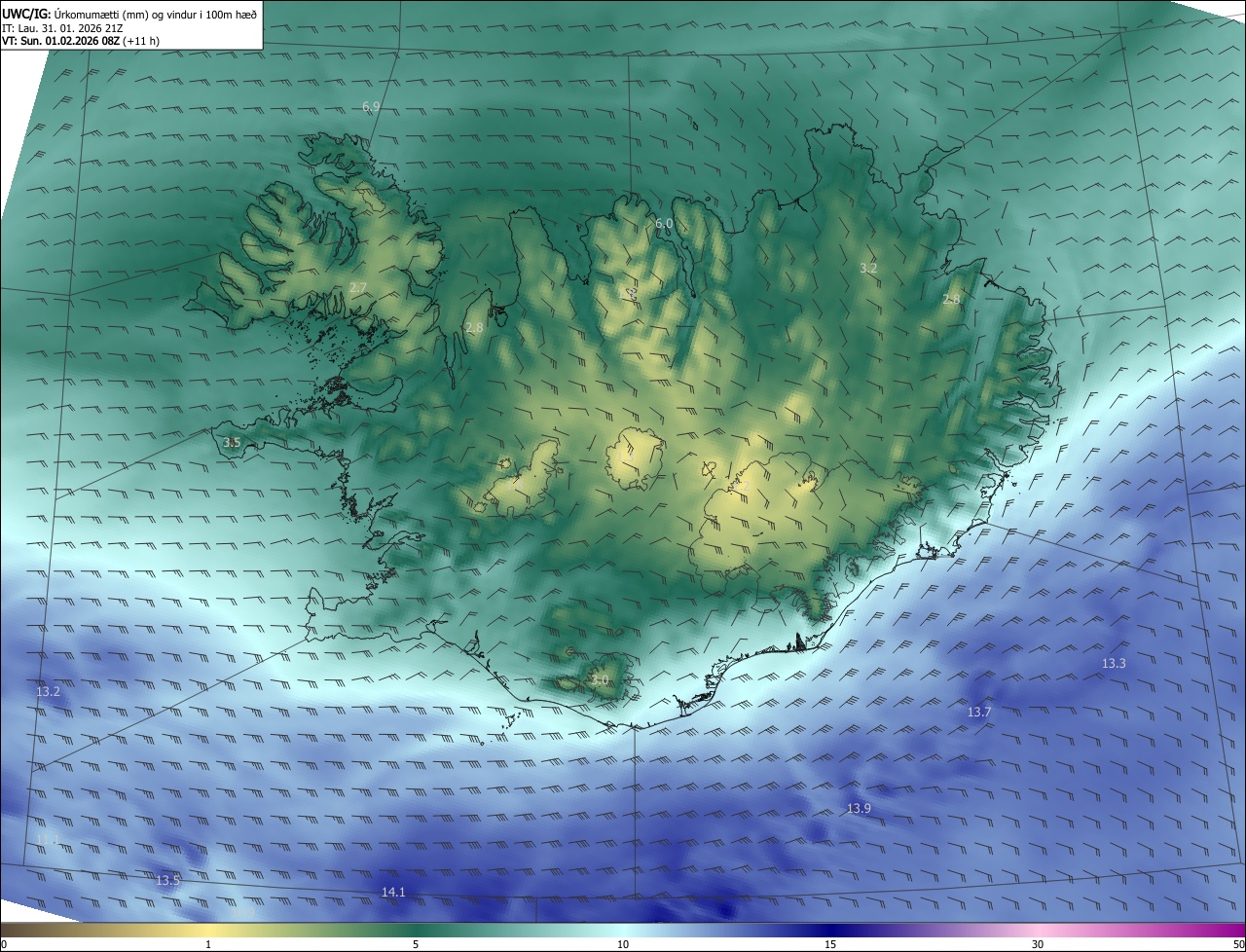Click the 6.0 value label on the north coast
Image resolution: width=1246 pixels, height=952 pixels.
coord(664,224)
